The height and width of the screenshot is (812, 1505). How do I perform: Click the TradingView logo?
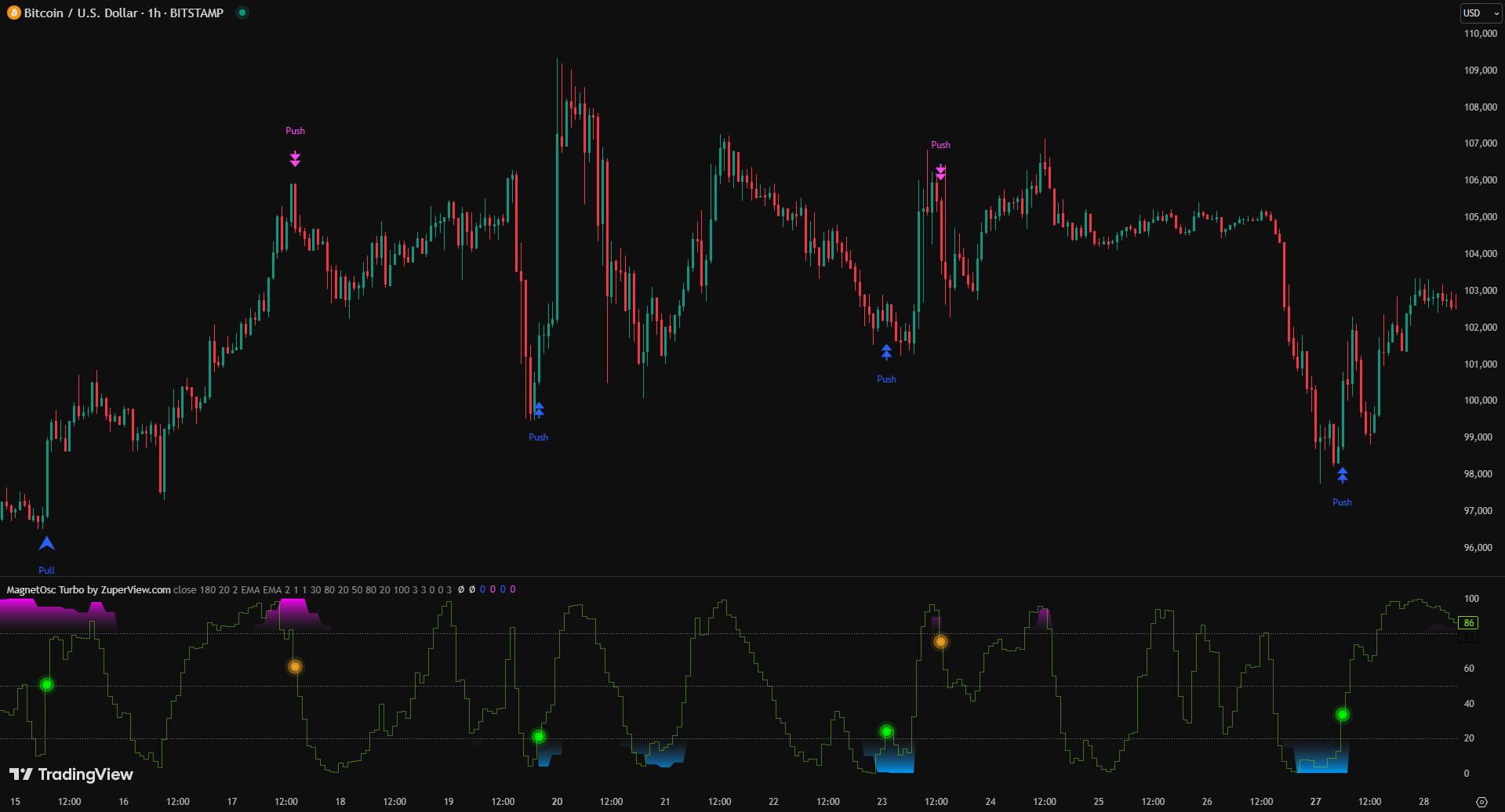tap(71, 774)
